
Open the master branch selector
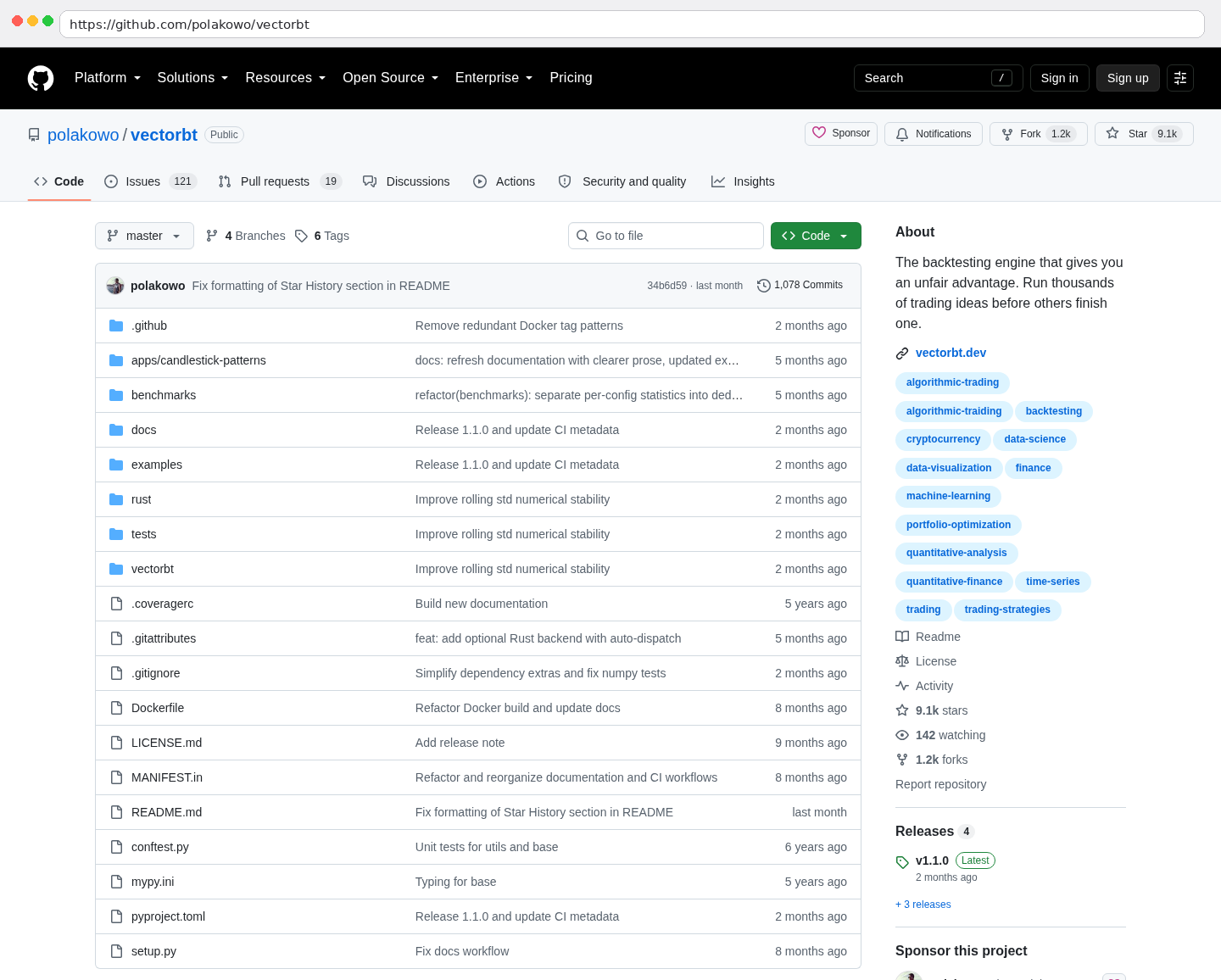point(144,236)
